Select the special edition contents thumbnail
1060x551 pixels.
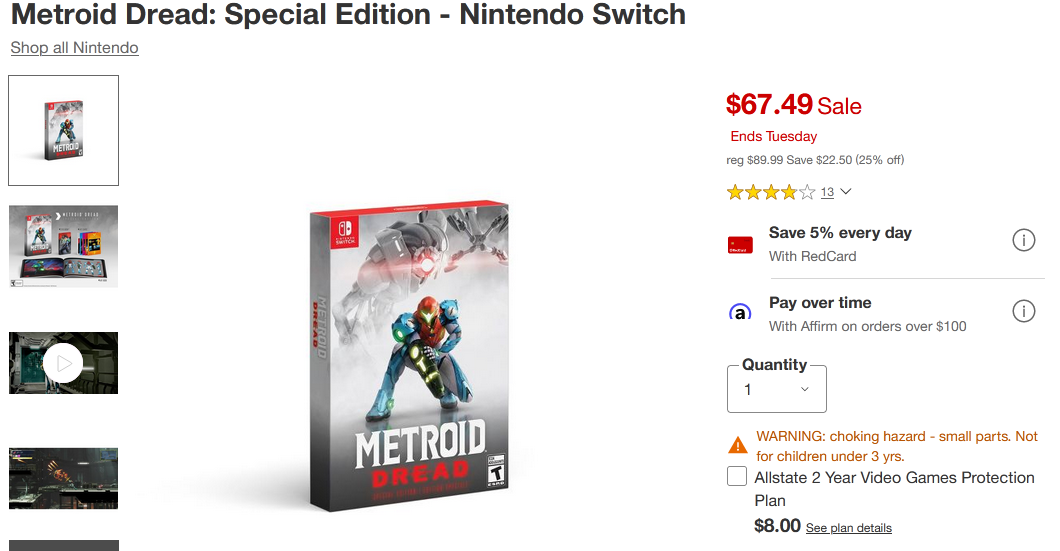coord(64,247)
